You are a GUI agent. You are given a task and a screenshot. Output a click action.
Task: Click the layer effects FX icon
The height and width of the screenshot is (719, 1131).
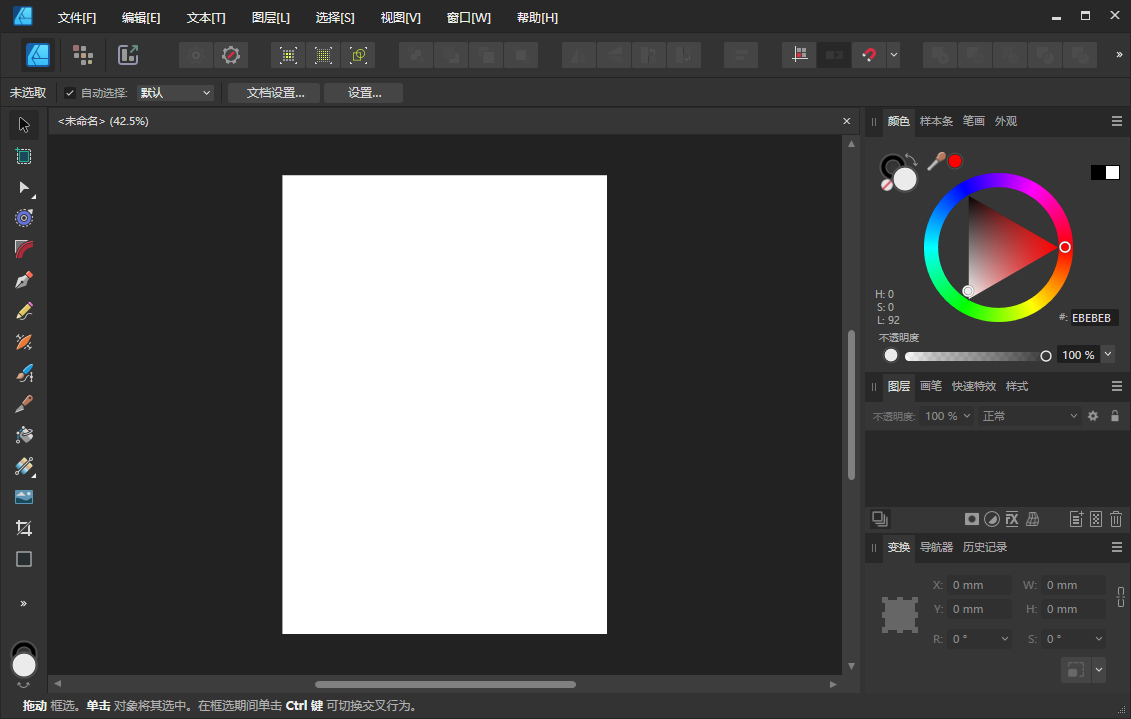click(1012, 519)
